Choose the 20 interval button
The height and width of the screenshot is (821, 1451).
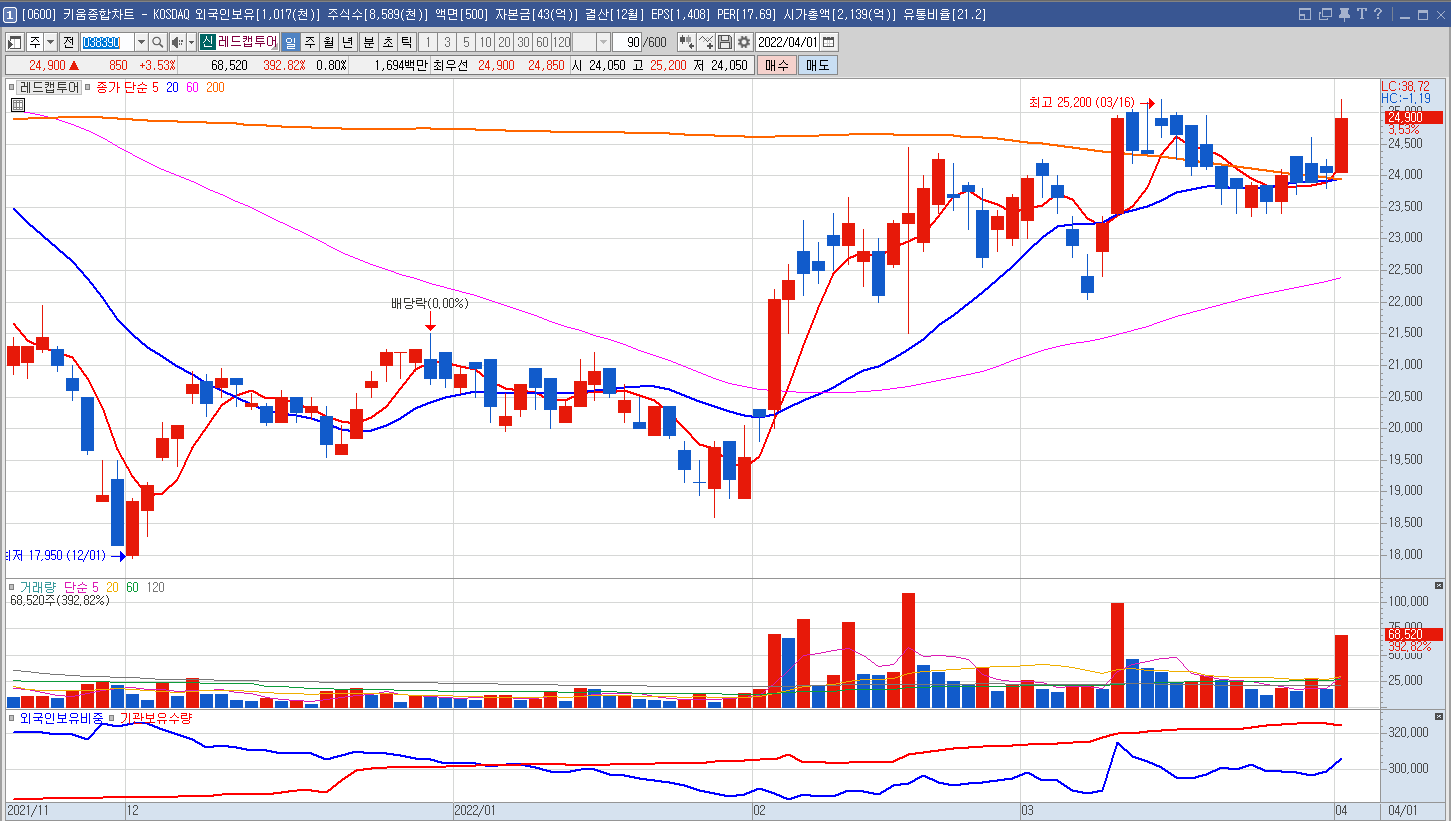tap(503, 42)
